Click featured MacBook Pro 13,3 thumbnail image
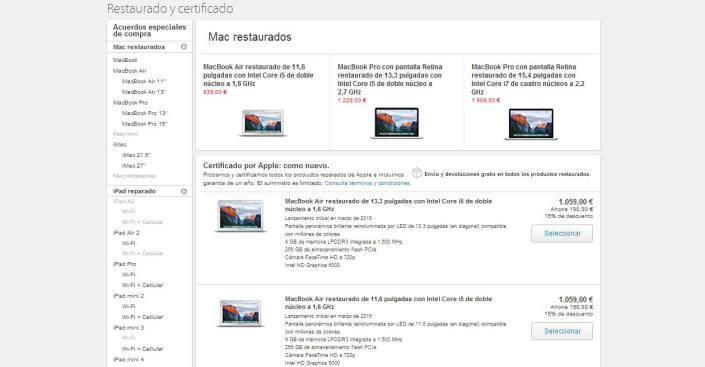The image size is (705, 367). [397, 123]
